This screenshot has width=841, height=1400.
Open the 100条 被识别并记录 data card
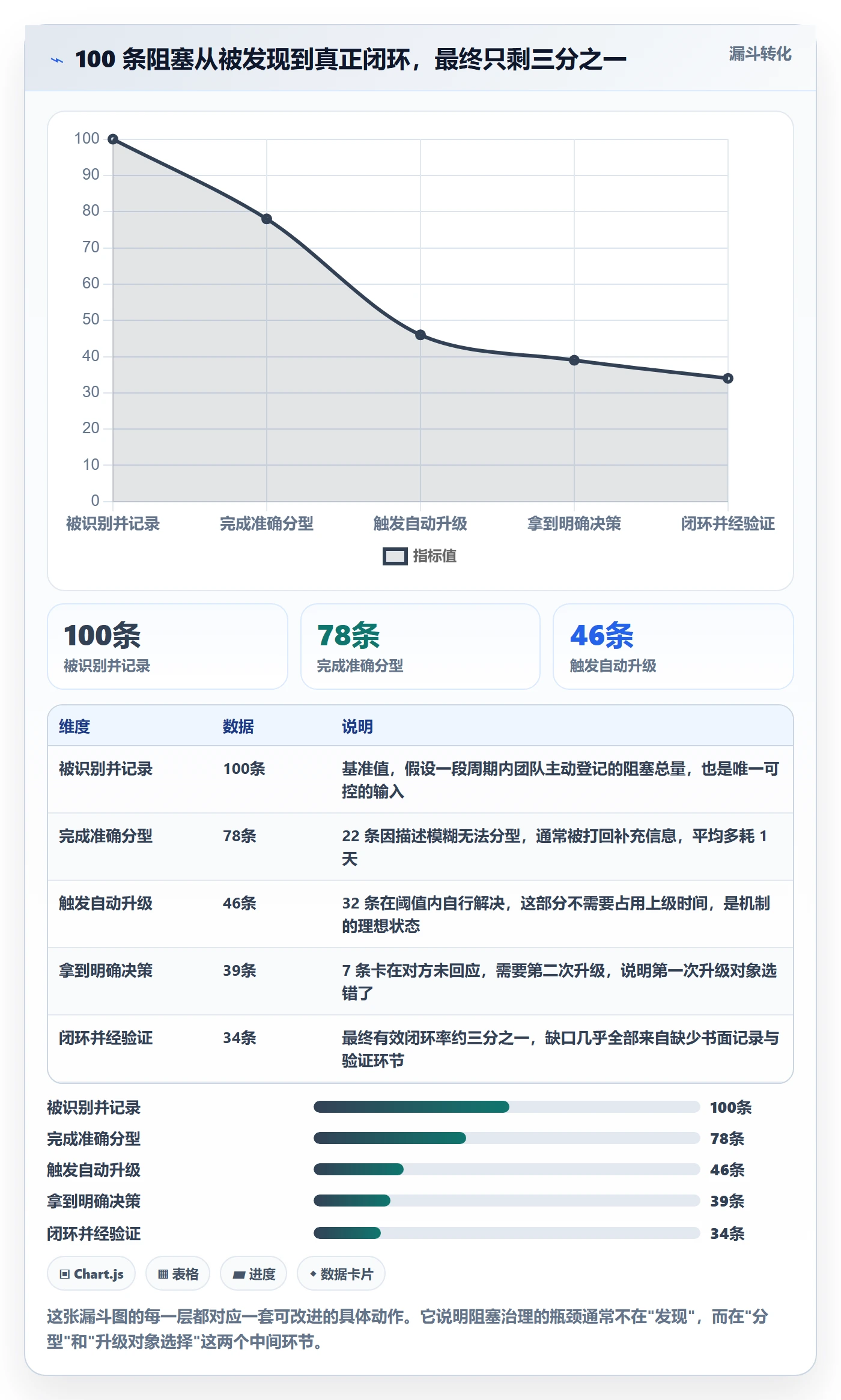[x=168, y=647]
